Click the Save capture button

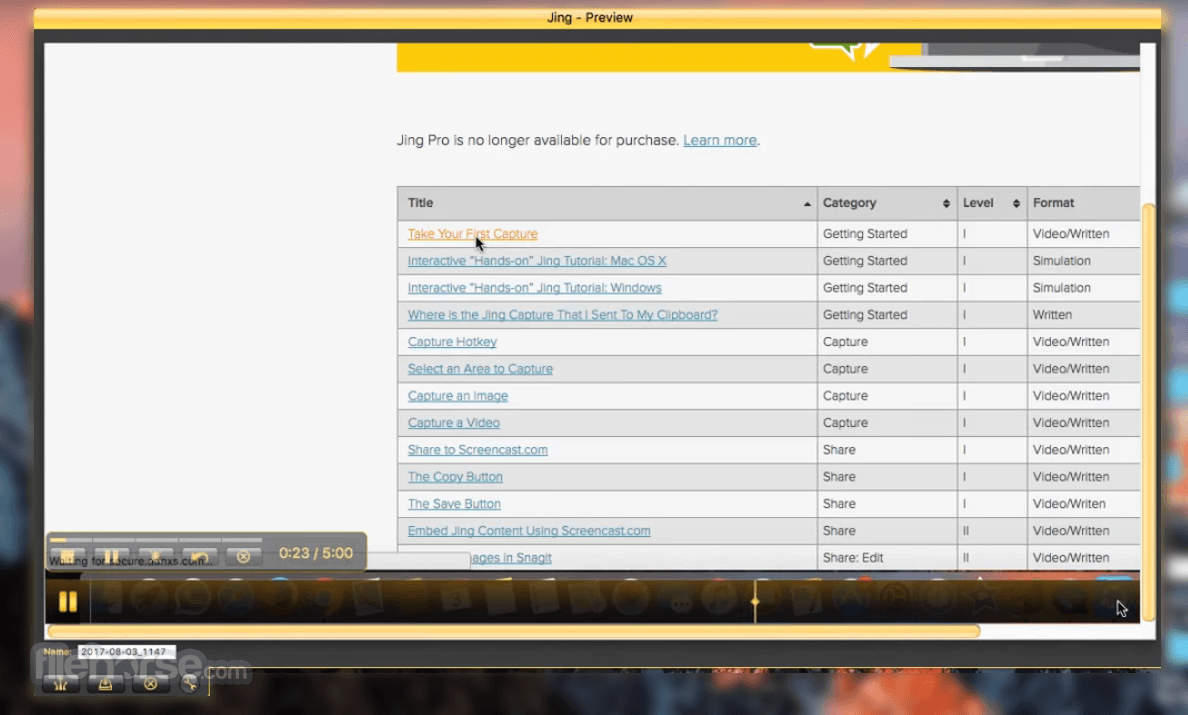click(x=105, y=684)
